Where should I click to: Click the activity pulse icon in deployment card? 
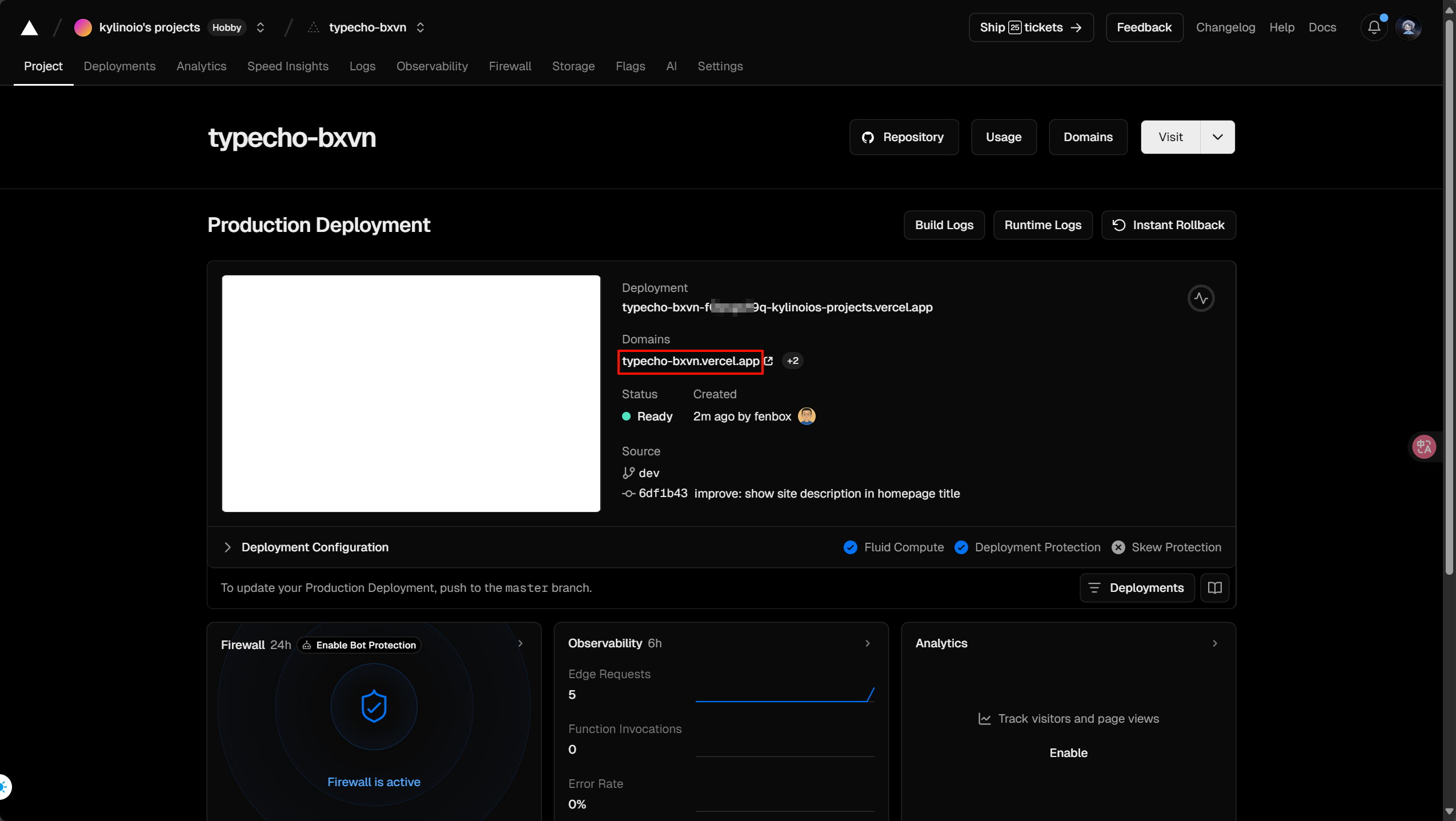(x=1201, y=298)
